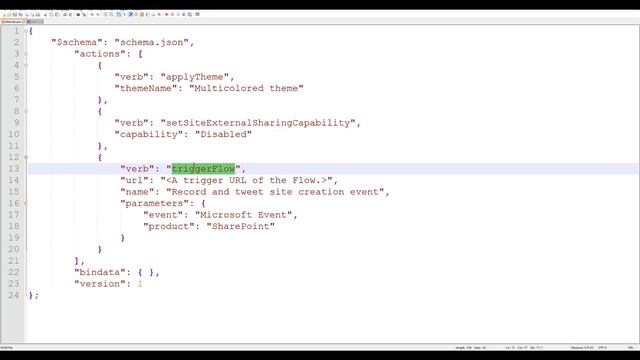This screenshot has width=640, height=360.
Task: Click line number 24 in the margin
Action: [13, 295]
